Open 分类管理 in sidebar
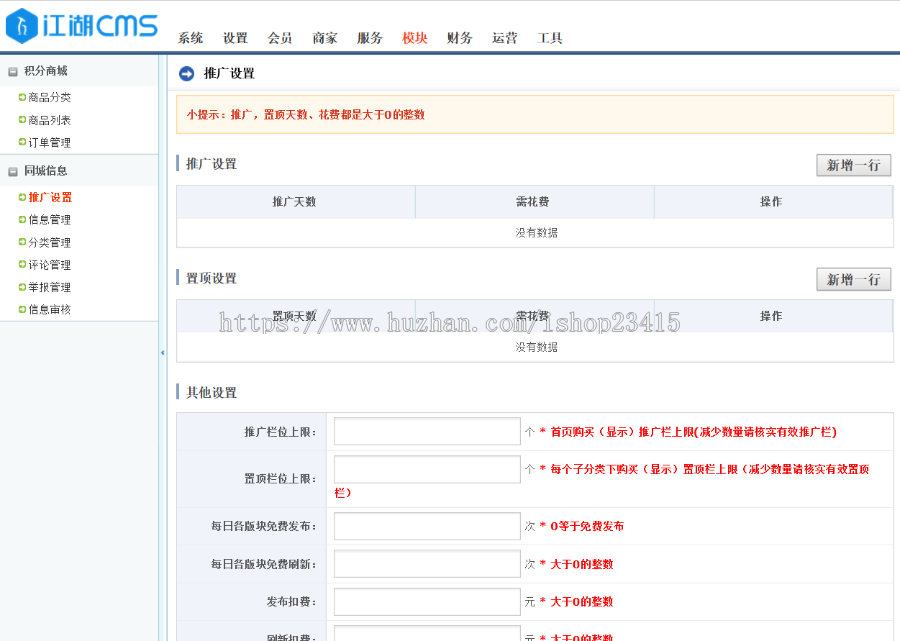Viewport: 900px width, 641px height. (x=49, y=242)
